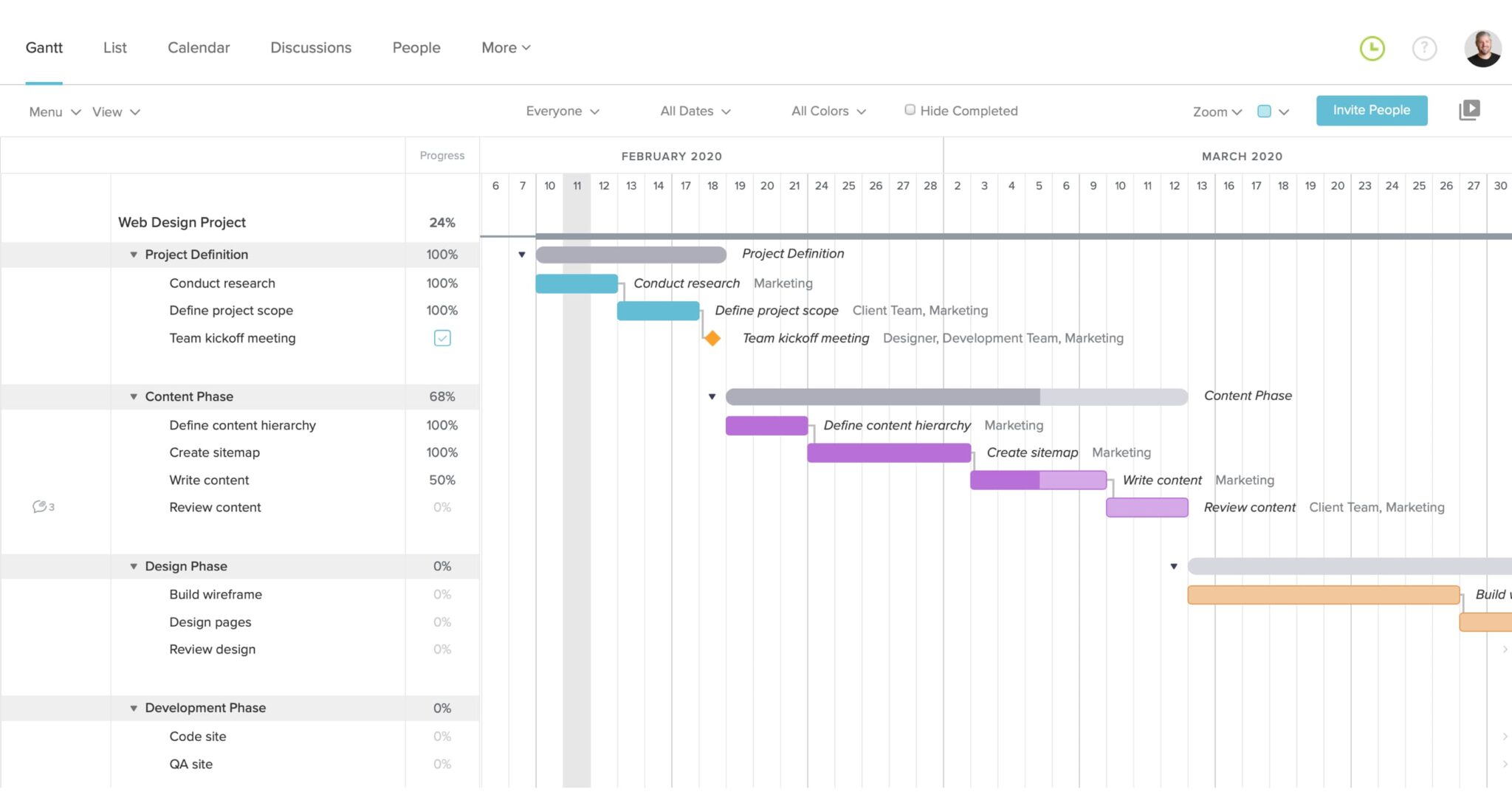The image size is (1512, 803).
Task: Click the export/play icon top right
Action: coord(1470,109)
